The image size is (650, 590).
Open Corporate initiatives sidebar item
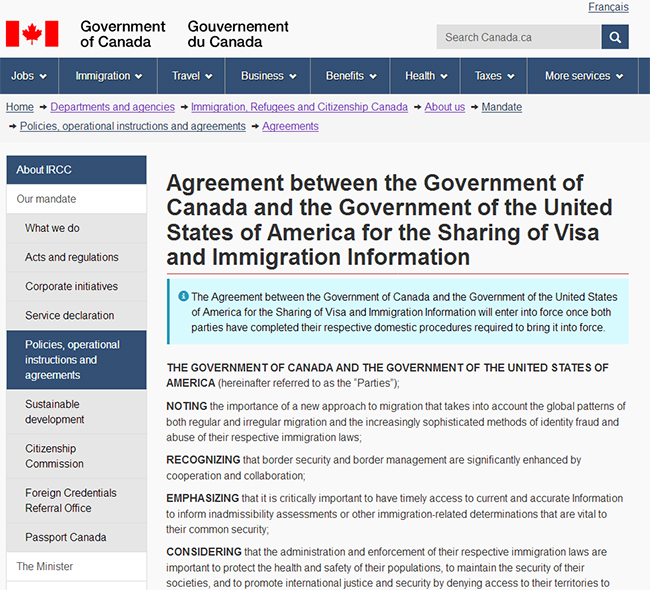pos(76,286)
